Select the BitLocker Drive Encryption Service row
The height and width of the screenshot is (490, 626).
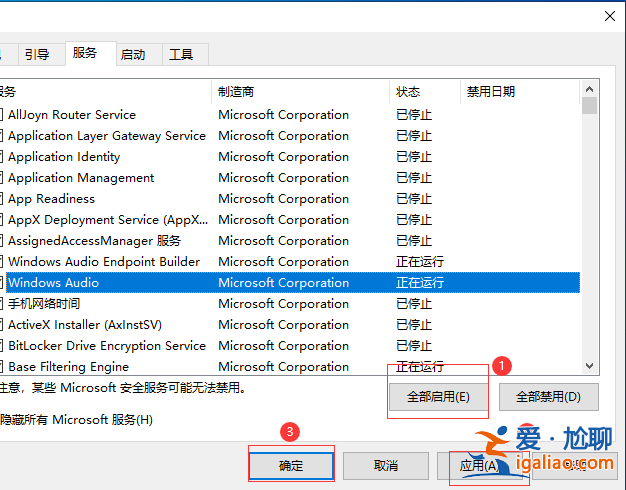(x=290, y=345)
